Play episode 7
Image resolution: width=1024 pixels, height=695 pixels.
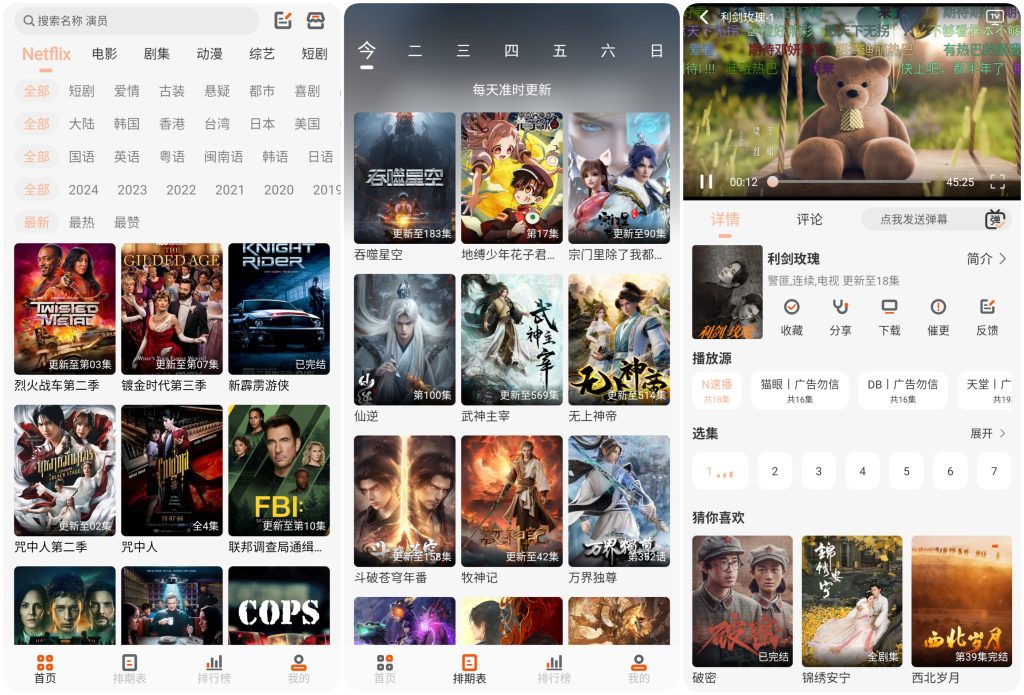coord(994,471)
